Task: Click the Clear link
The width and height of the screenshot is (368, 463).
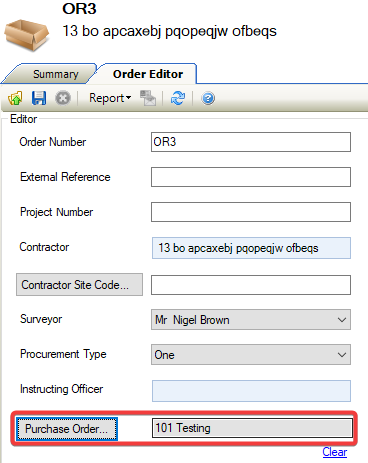Action: tap(335, 452)
